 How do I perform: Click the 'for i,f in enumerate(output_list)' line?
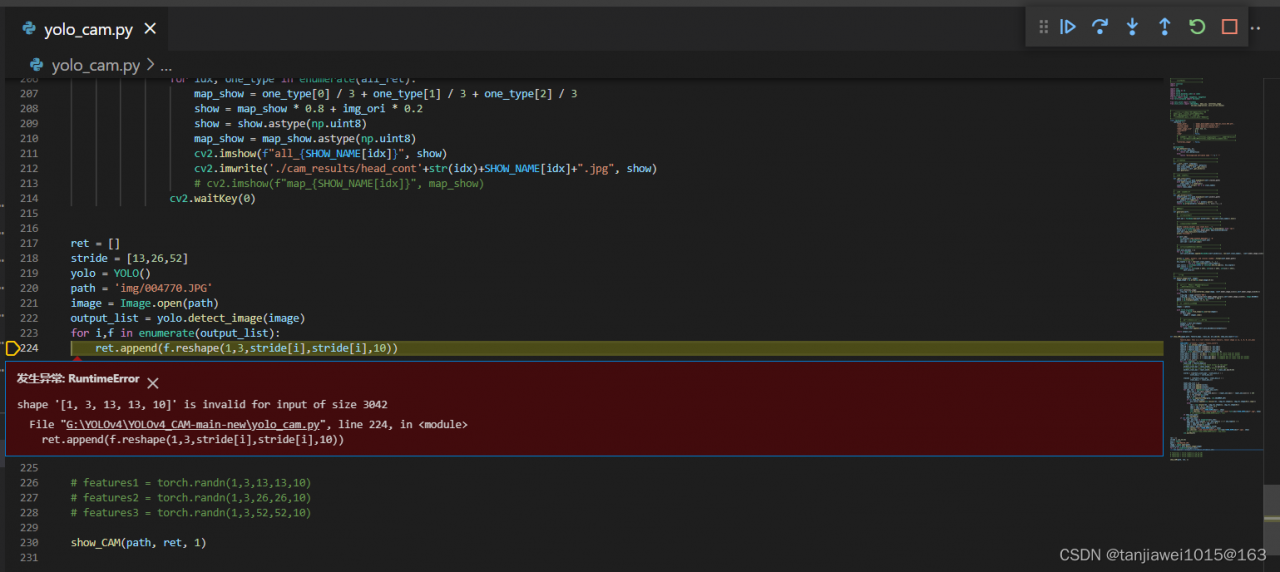pos(175,333)
